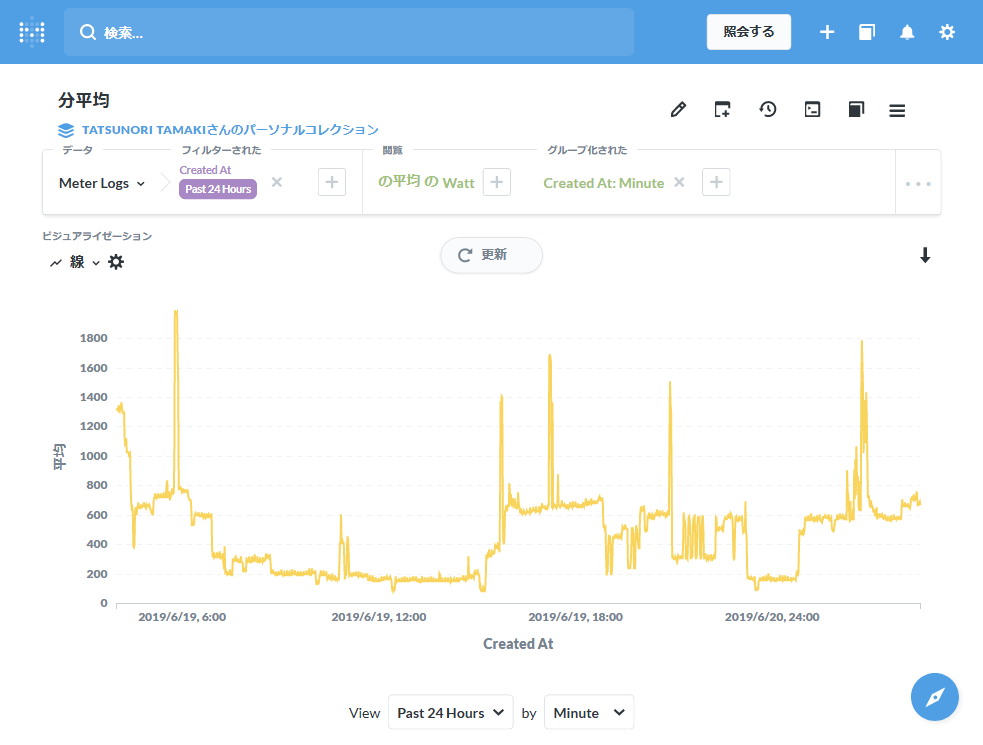Viewport: 983px width, 745px height.
Task: Open the notifications bell
Action: (907, 32)
